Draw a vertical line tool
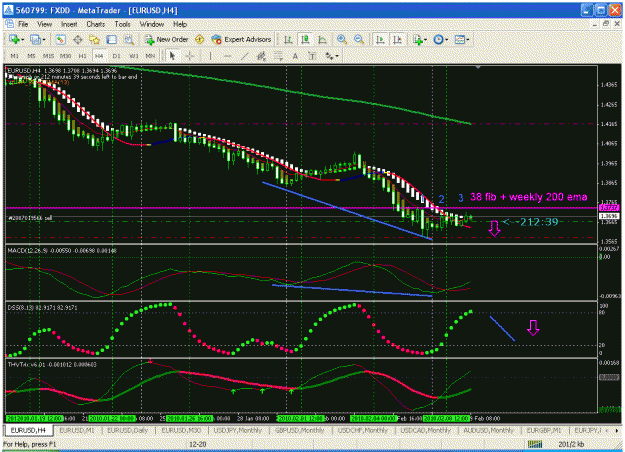Image resolution: width=625 pixels, height=452 pixels. pos(210,56)
